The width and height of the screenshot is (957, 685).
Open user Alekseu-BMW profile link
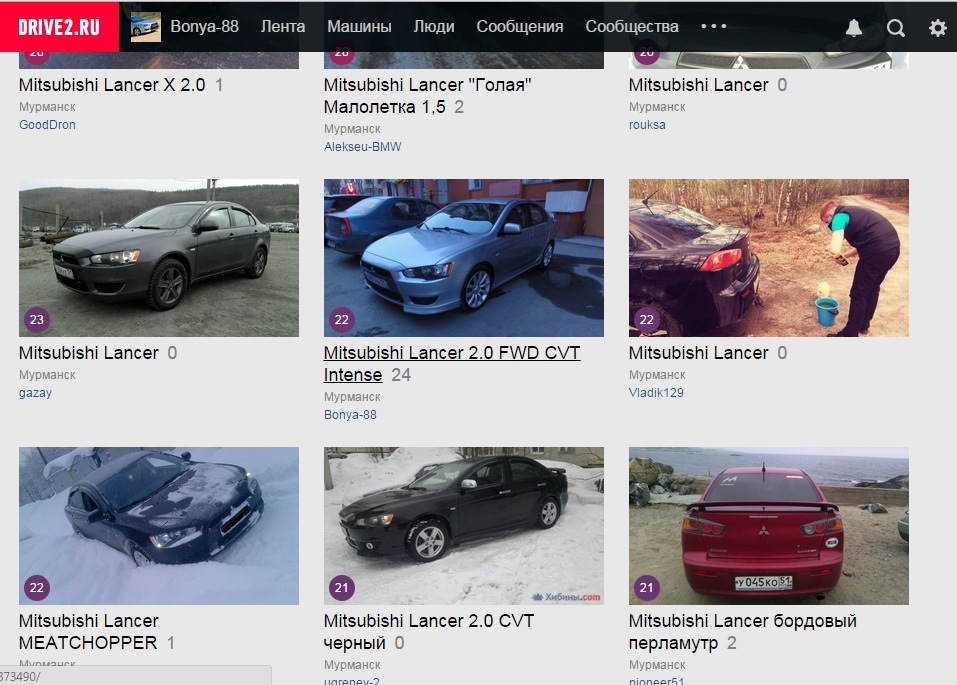click(363, 147)
